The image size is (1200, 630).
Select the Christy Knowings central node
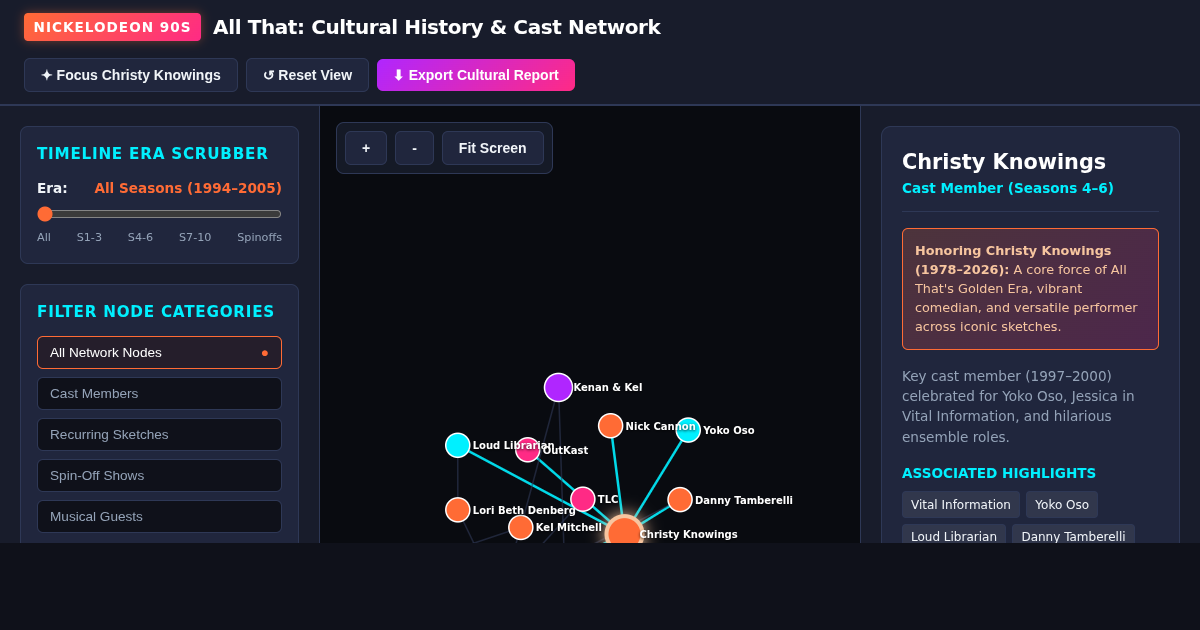(x=624, y=530)
